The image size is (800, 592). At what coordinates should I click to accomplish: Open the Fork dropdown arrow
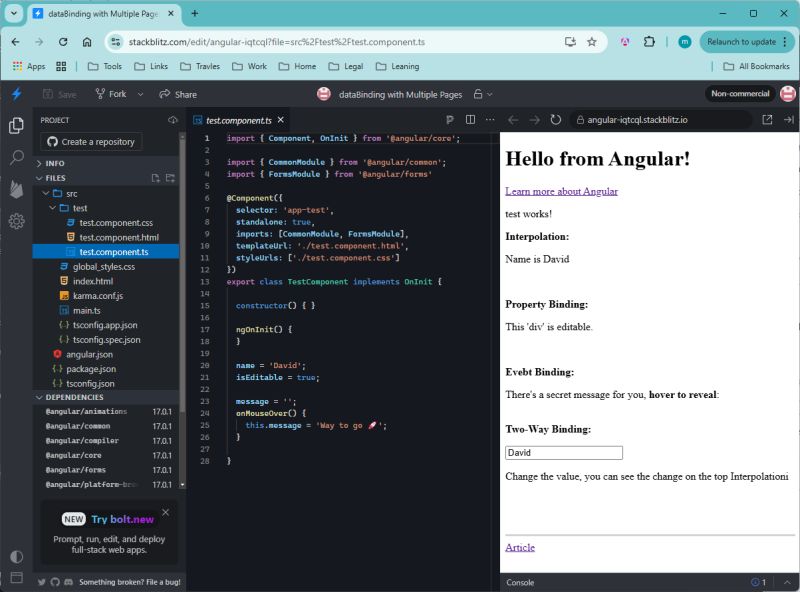pos(140,94)
